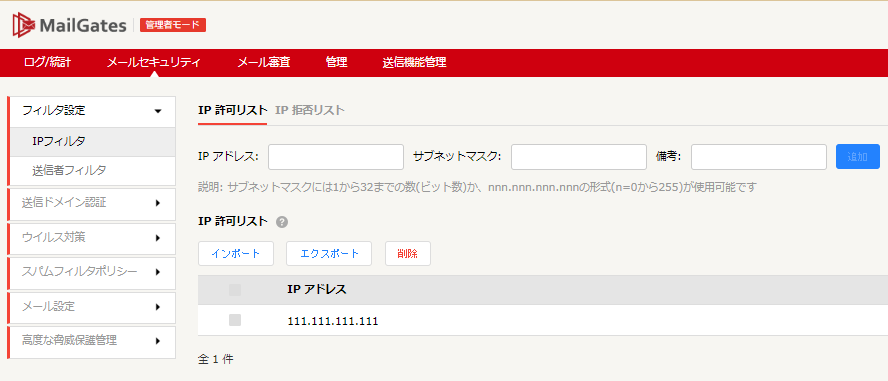
Task: Click the 高度な脅威保護管理 sidebar label
Action: [69, 340]
